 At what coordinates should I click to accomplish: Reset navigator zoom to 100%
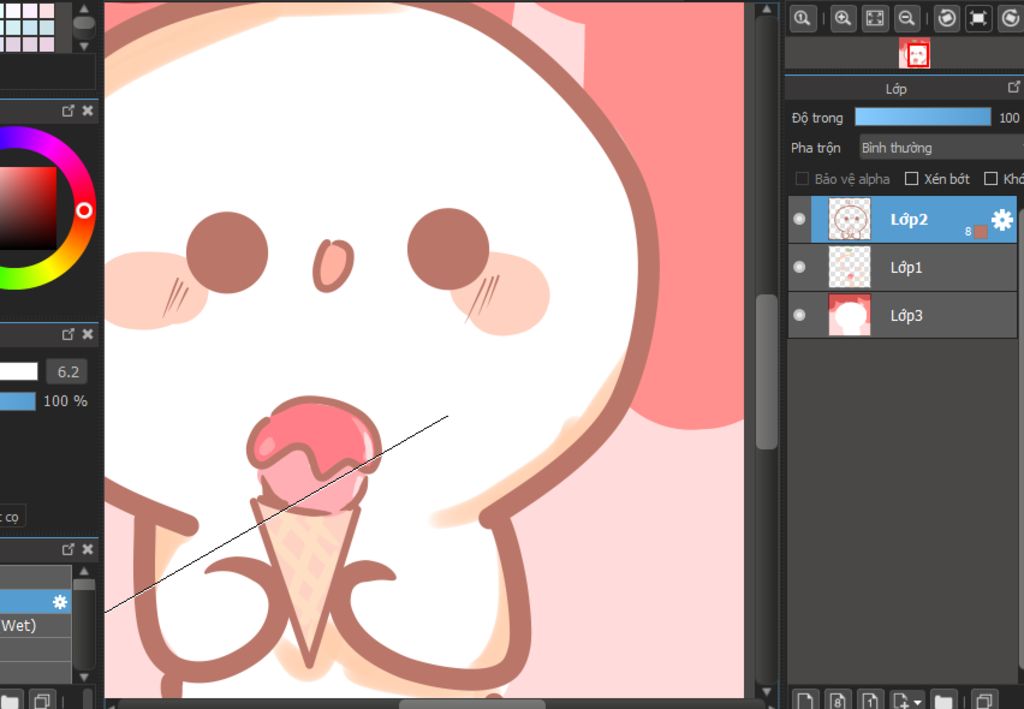click(803, 18)
